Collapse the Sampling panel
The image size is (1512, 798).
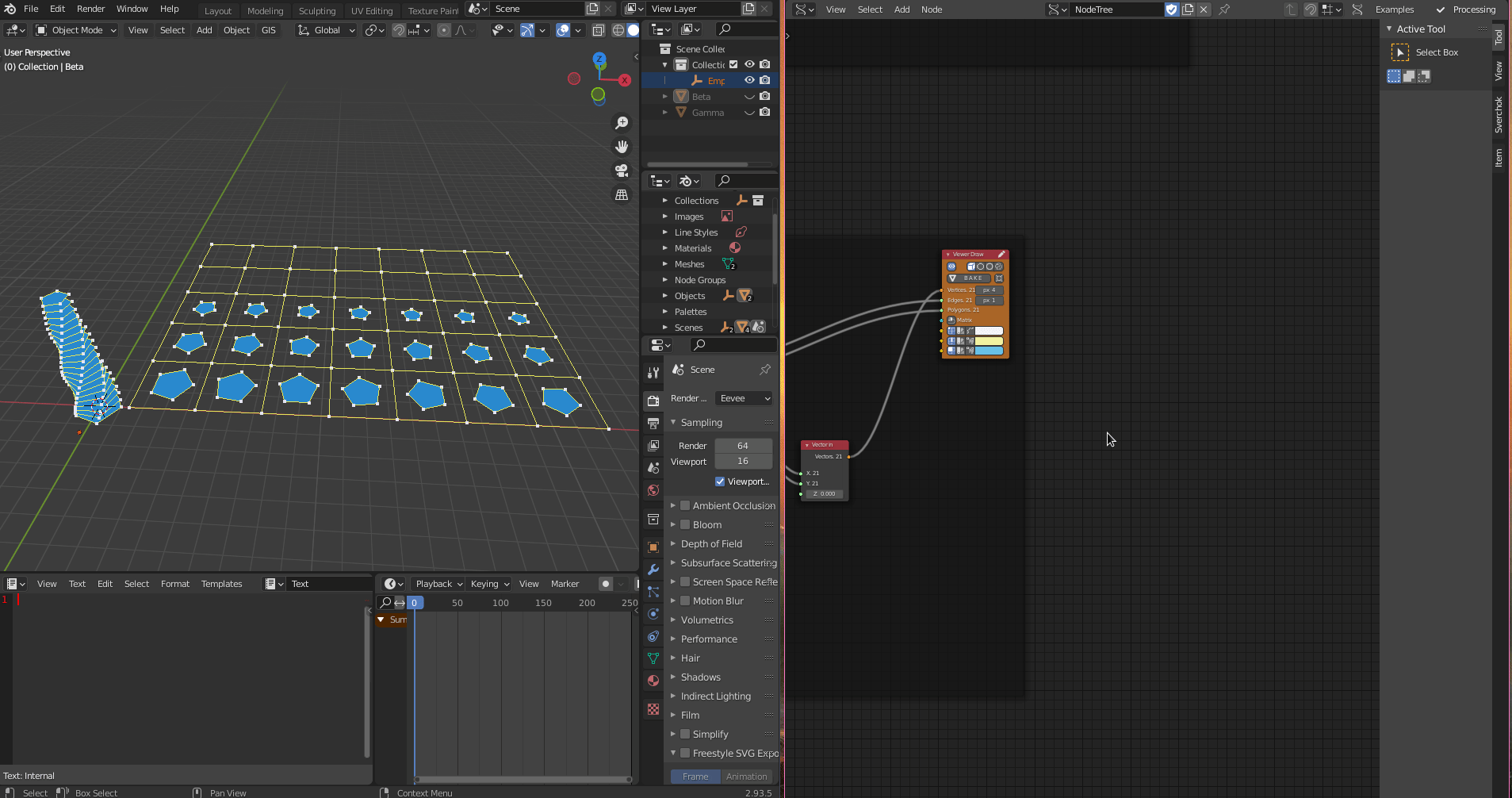coord(701,422)
